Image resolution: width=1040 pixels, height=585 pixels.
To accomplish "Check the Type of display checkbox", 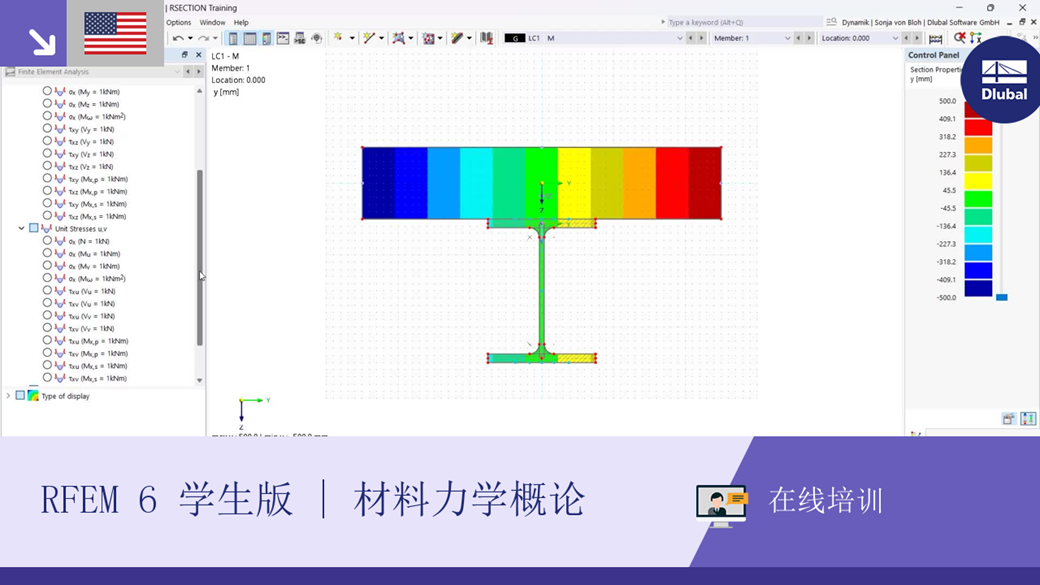I will tap(21, 395).
